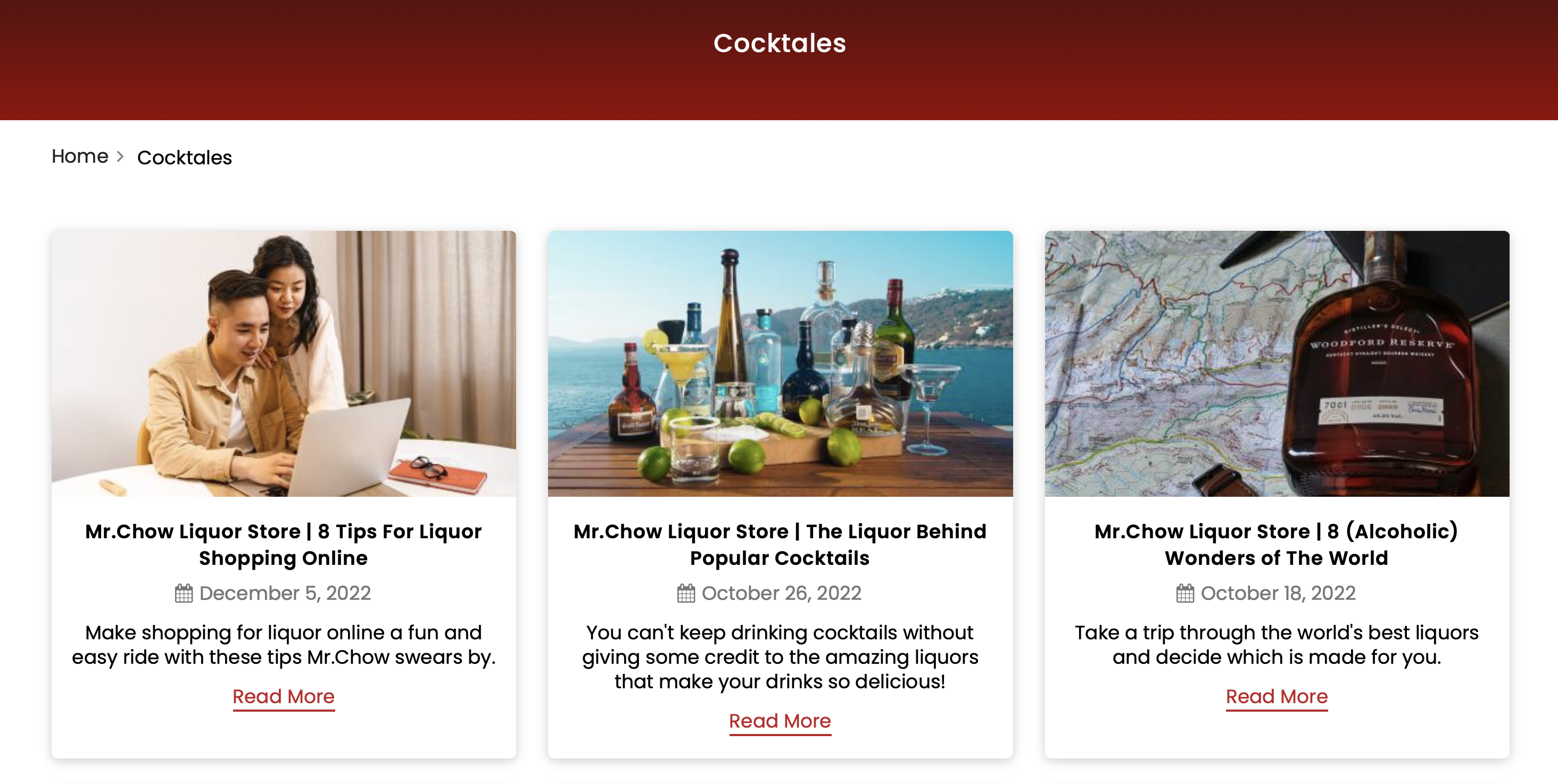Image resolution: width=1558 pixels, height=784 pixels.
Task: Open the couple-with-laptop article thumbnail
Action: point(284,363)
